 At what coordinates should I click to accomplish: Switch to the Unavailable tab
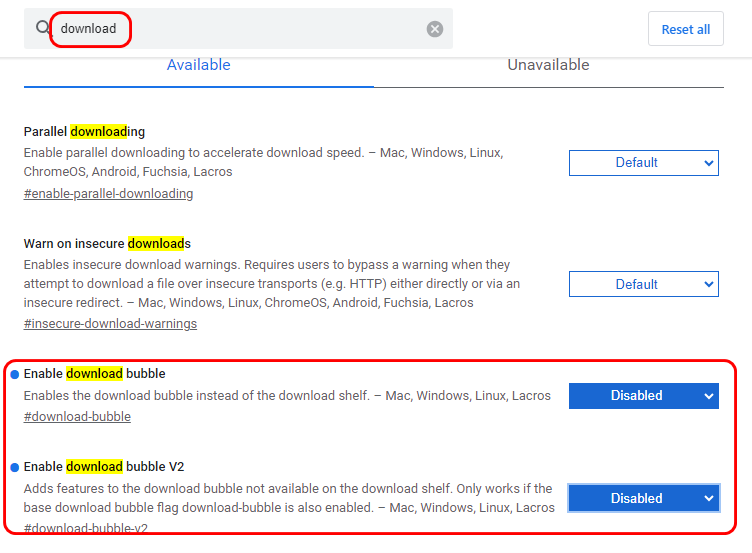548,65
